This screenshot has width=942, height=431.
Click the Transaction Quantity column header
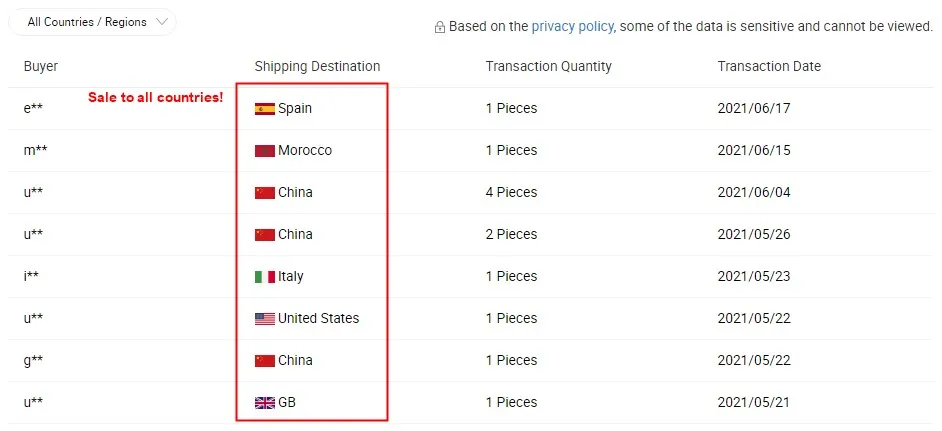548,67
